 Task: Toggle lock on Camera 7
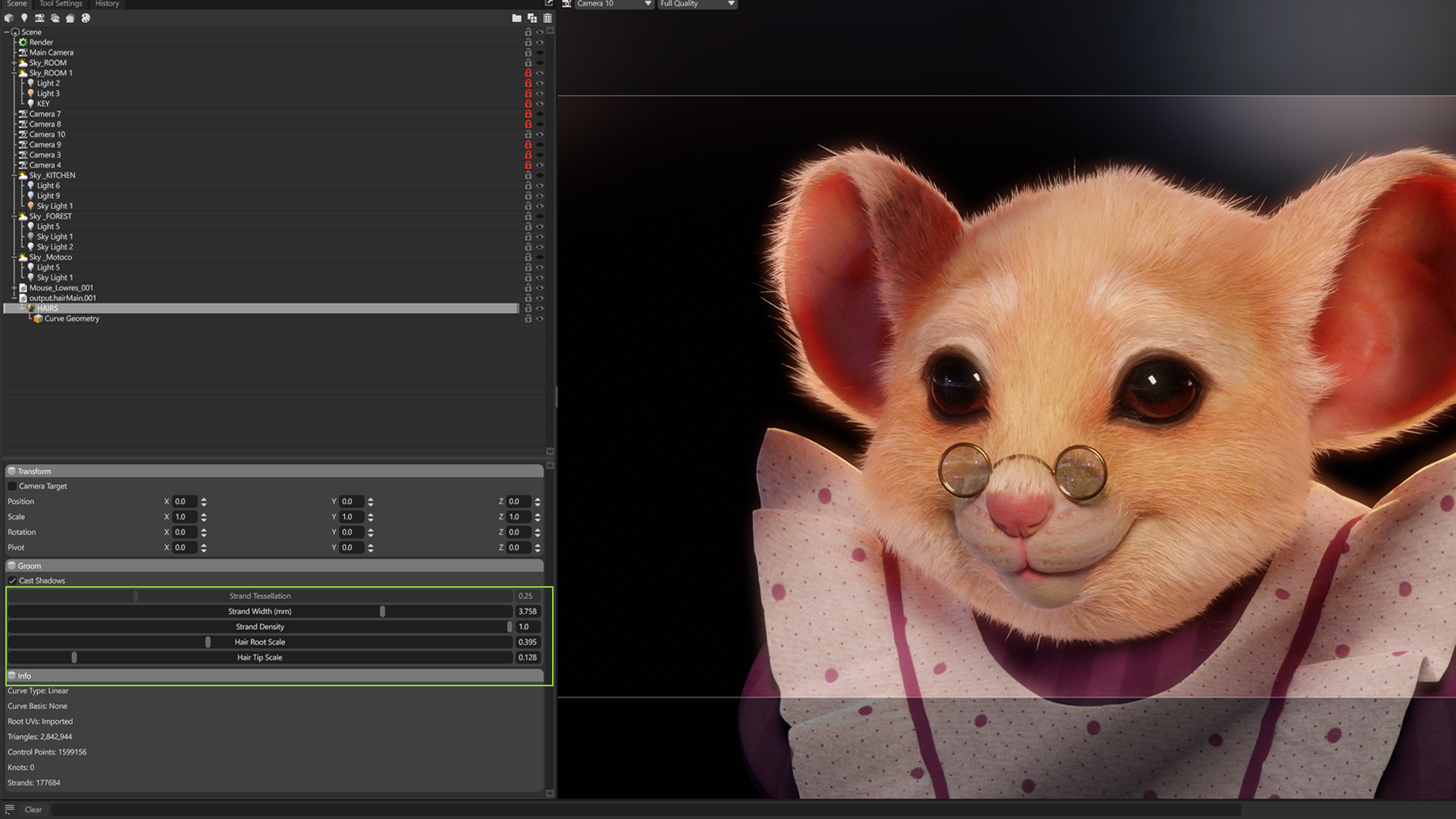point(528,114)
